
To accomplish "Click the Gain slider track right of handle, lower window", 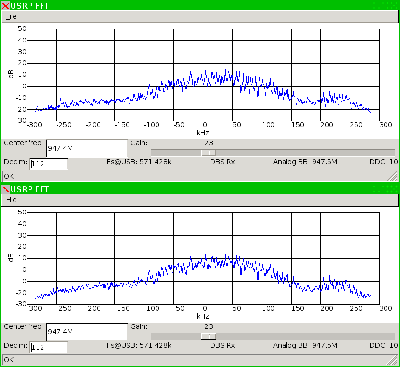I will tap(305, 336).
